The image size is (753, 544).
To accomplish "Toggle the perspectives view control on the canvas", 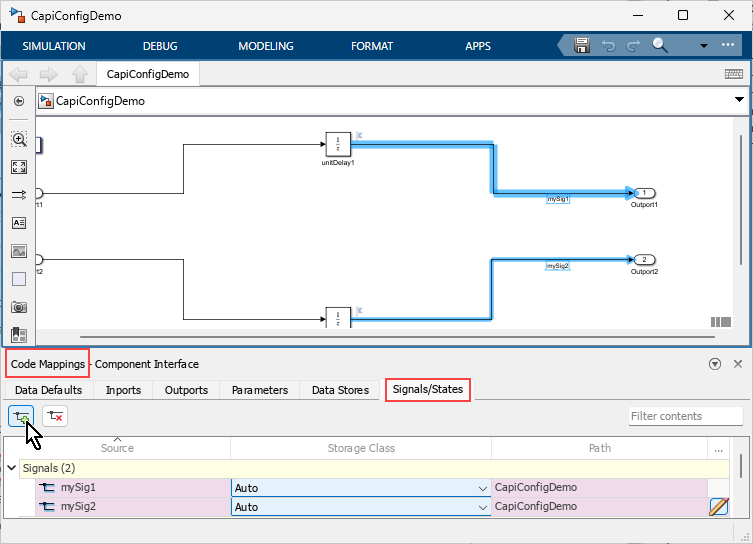I will tap(721, 322).
